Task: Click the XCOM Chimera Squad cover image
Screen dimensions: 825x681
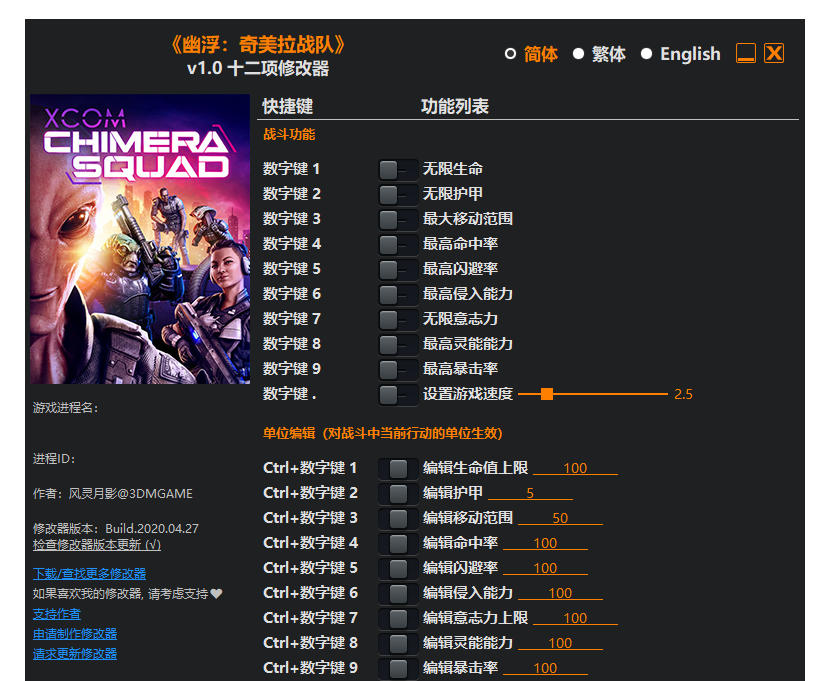Action: 140,239
